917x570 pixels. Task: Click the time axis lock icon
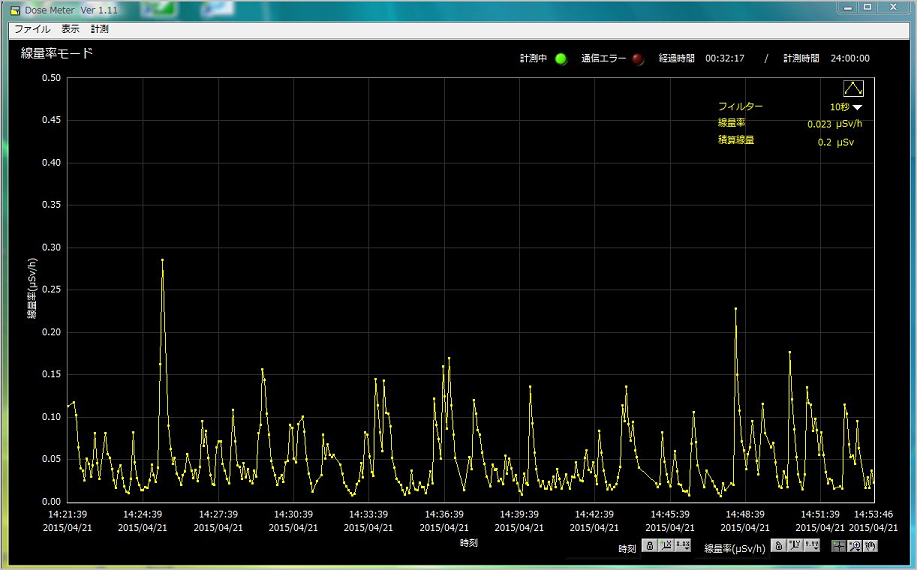(649, 546)
